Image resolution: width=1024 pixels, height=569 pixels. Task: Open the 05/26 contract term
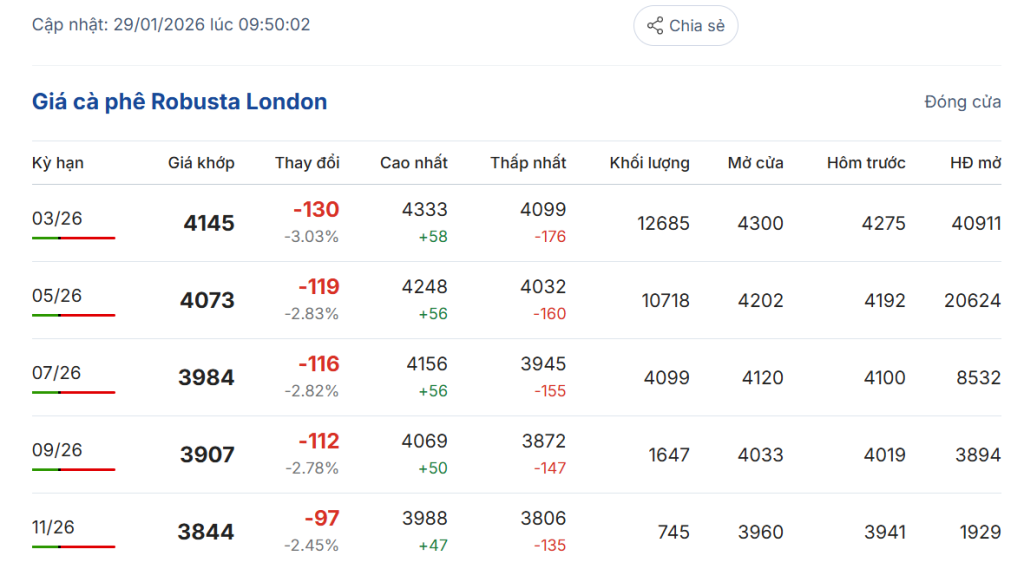pos(57,295)
